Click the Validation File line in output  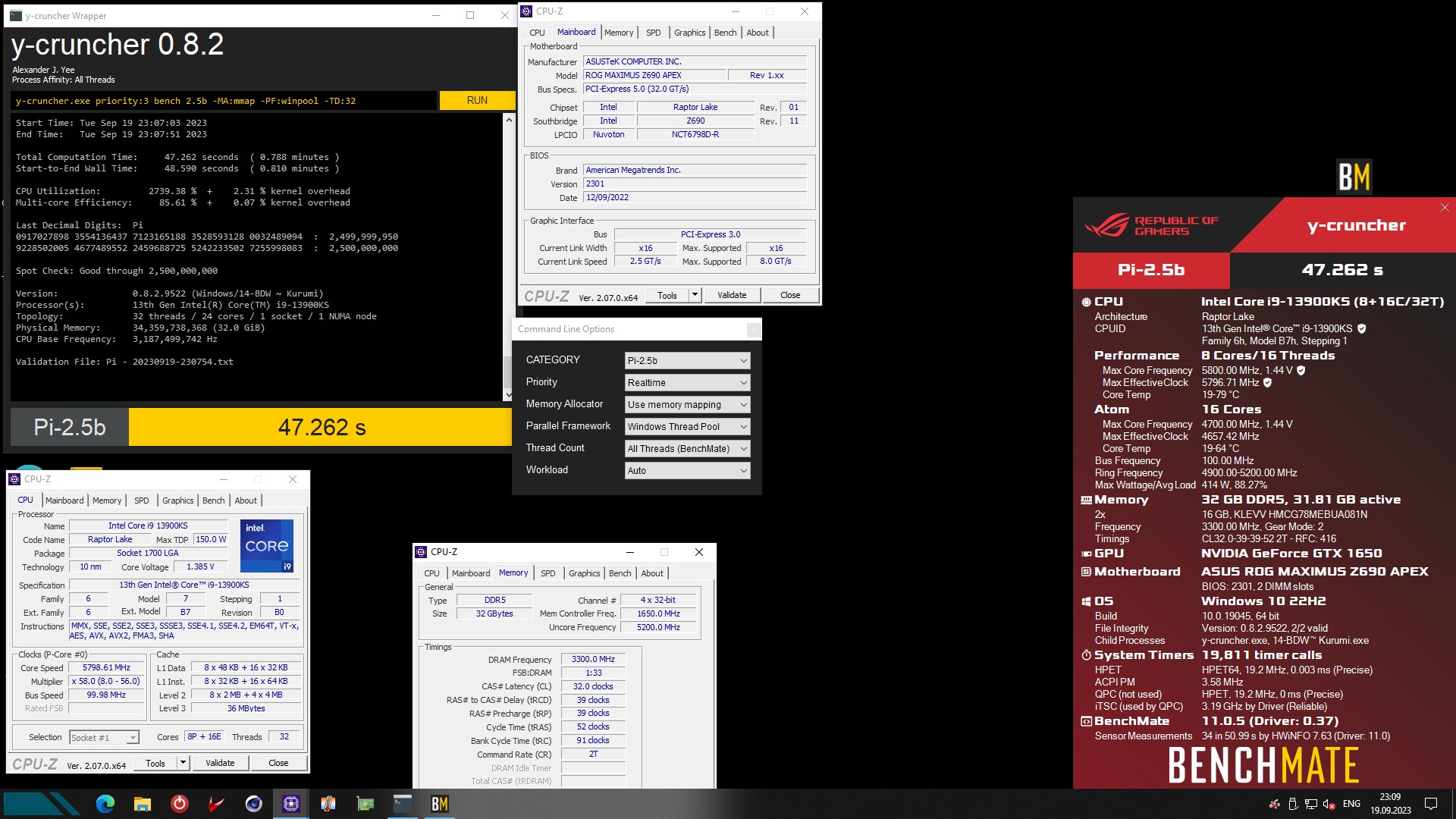coord(124,362)
